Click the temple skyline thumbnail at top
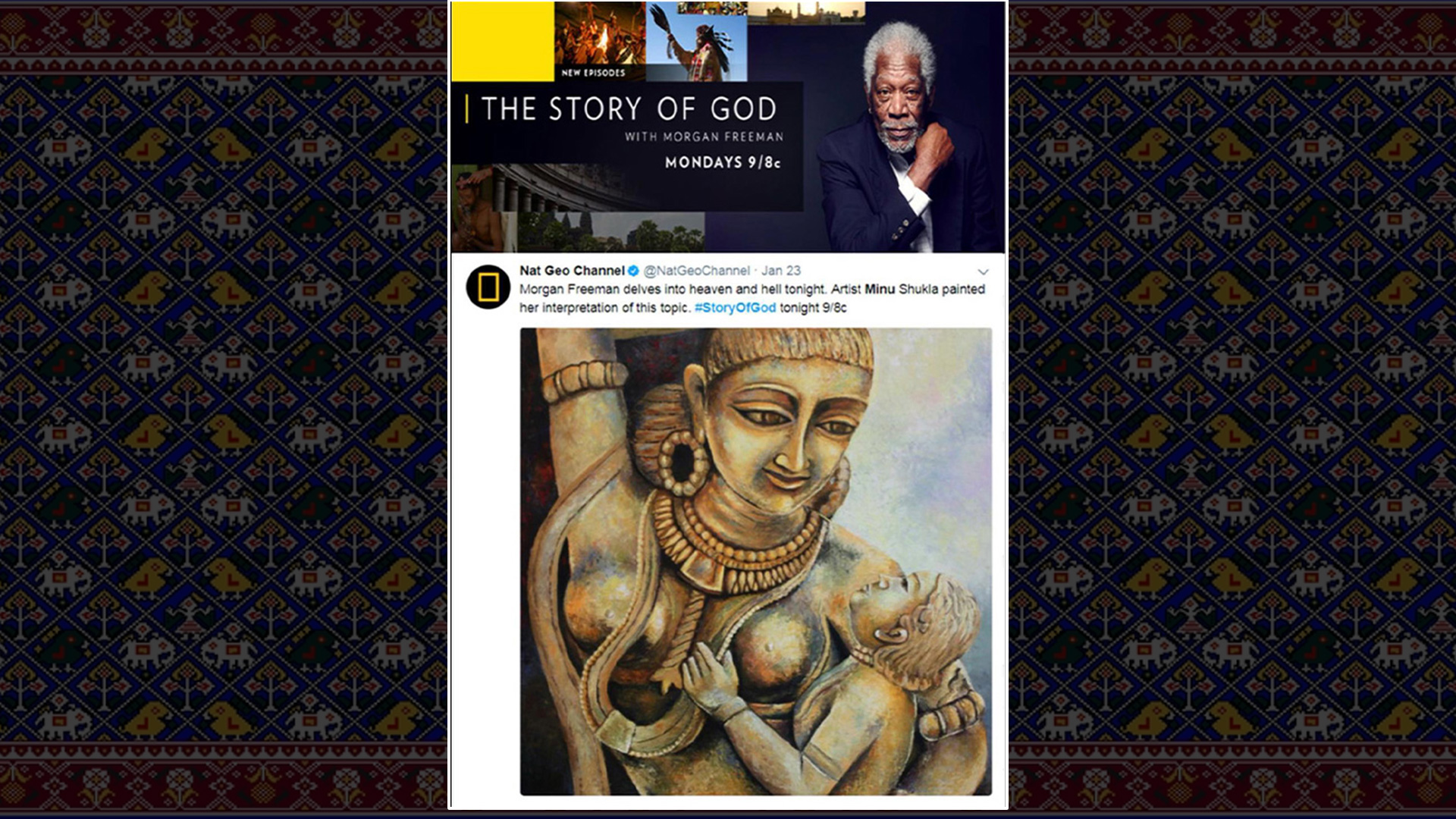This screenshot has width=1456, height=819. pos(806,12)
